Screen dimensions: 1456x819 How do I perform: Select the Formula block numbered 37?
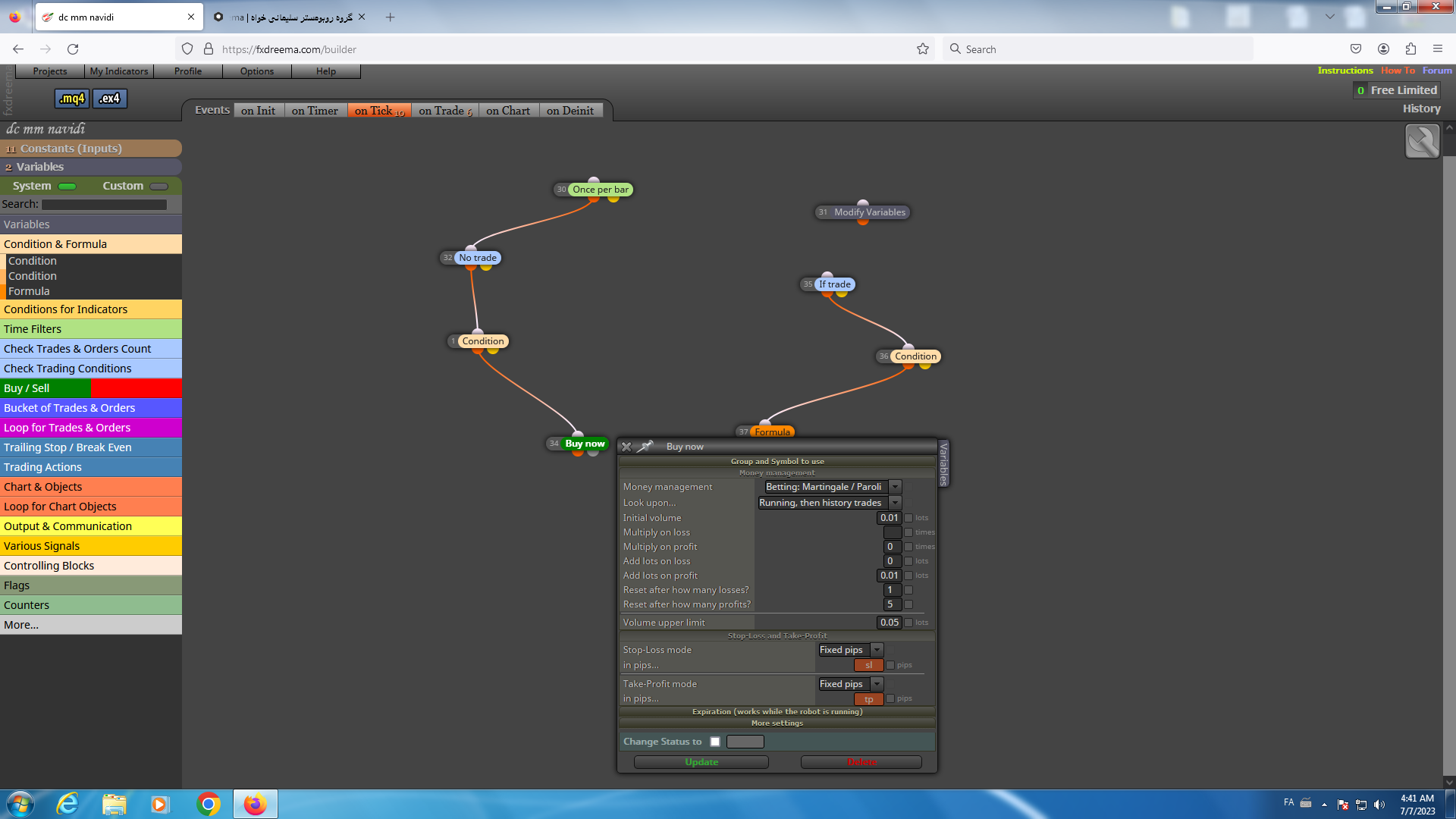(772, 431)
